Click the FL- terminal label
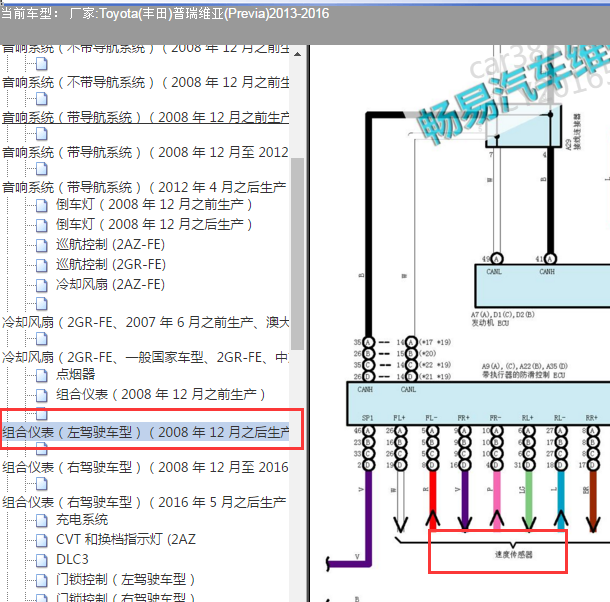The height and width of the screenshot is (602, 610). click(431, 418)
